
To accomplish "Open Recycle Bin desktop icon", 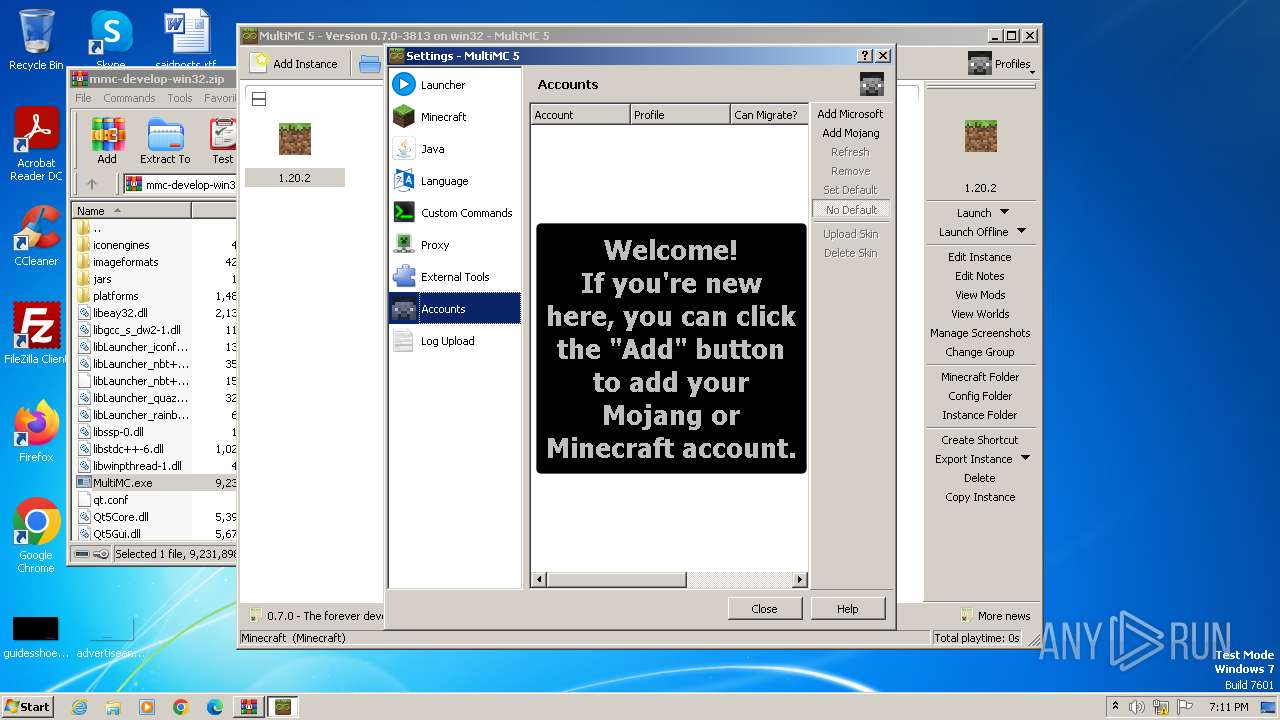I will click(x=36, y=40).
